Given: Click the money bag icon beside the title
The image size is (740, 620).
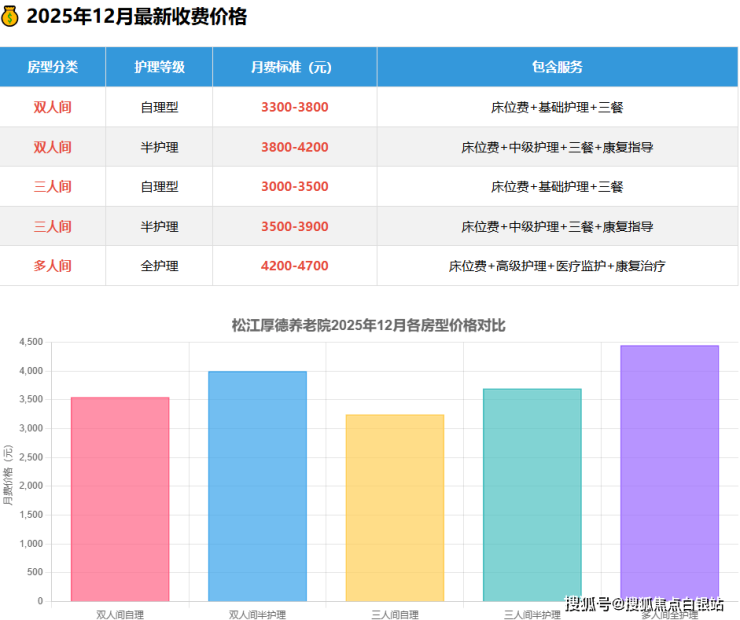Looking at the screenshot, I should (10, 17).
